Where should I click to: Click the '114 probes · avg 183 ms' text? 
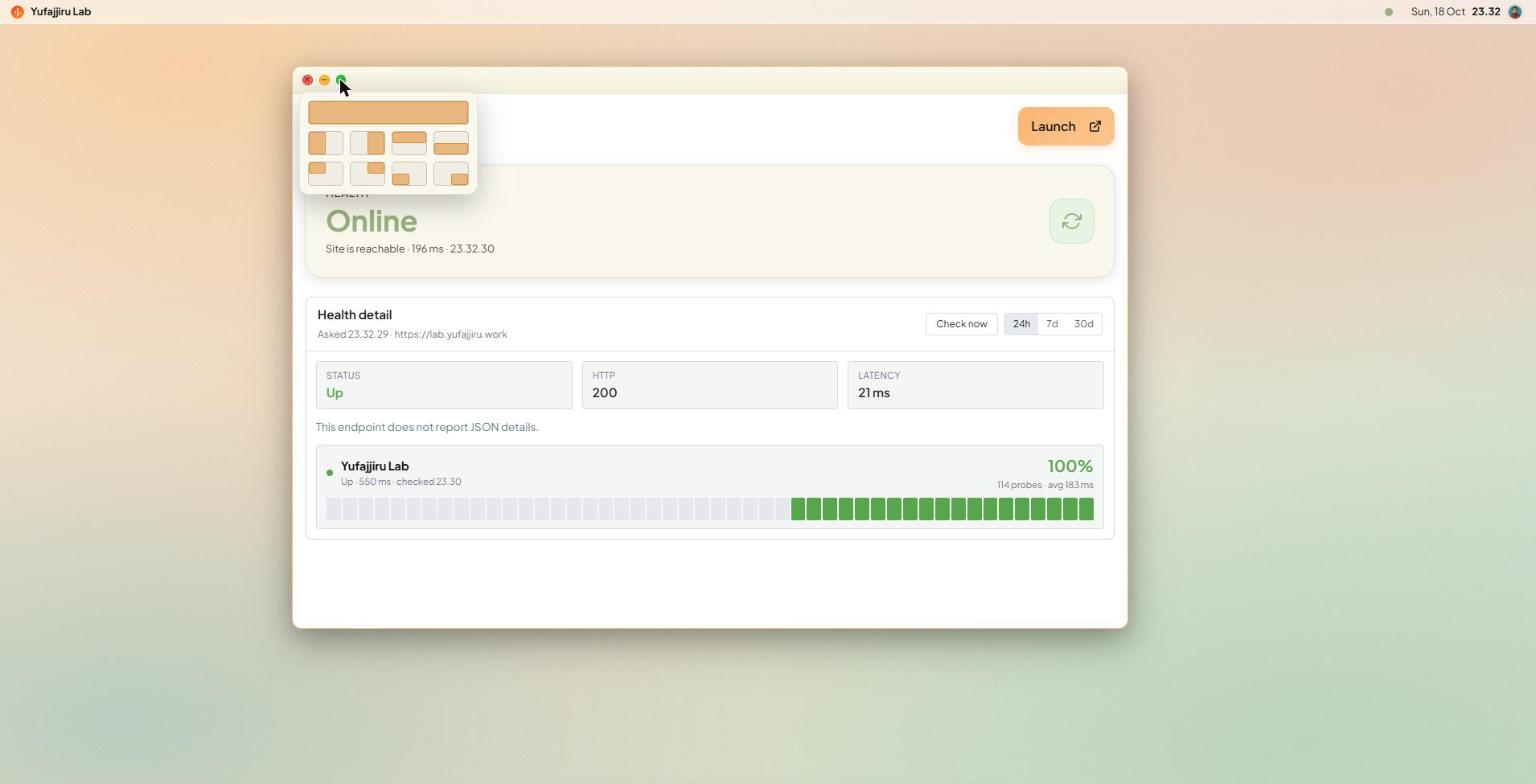tap(1045, 485)
